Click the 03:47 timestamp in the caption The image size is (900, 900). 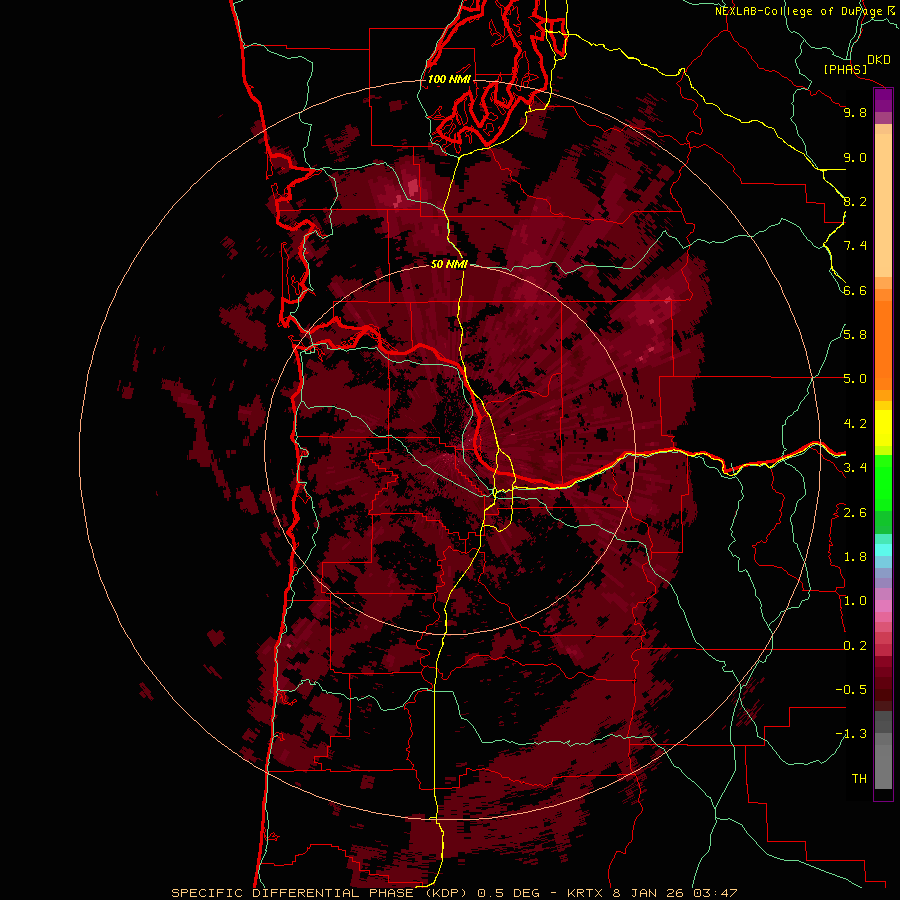tap(715, 893)
